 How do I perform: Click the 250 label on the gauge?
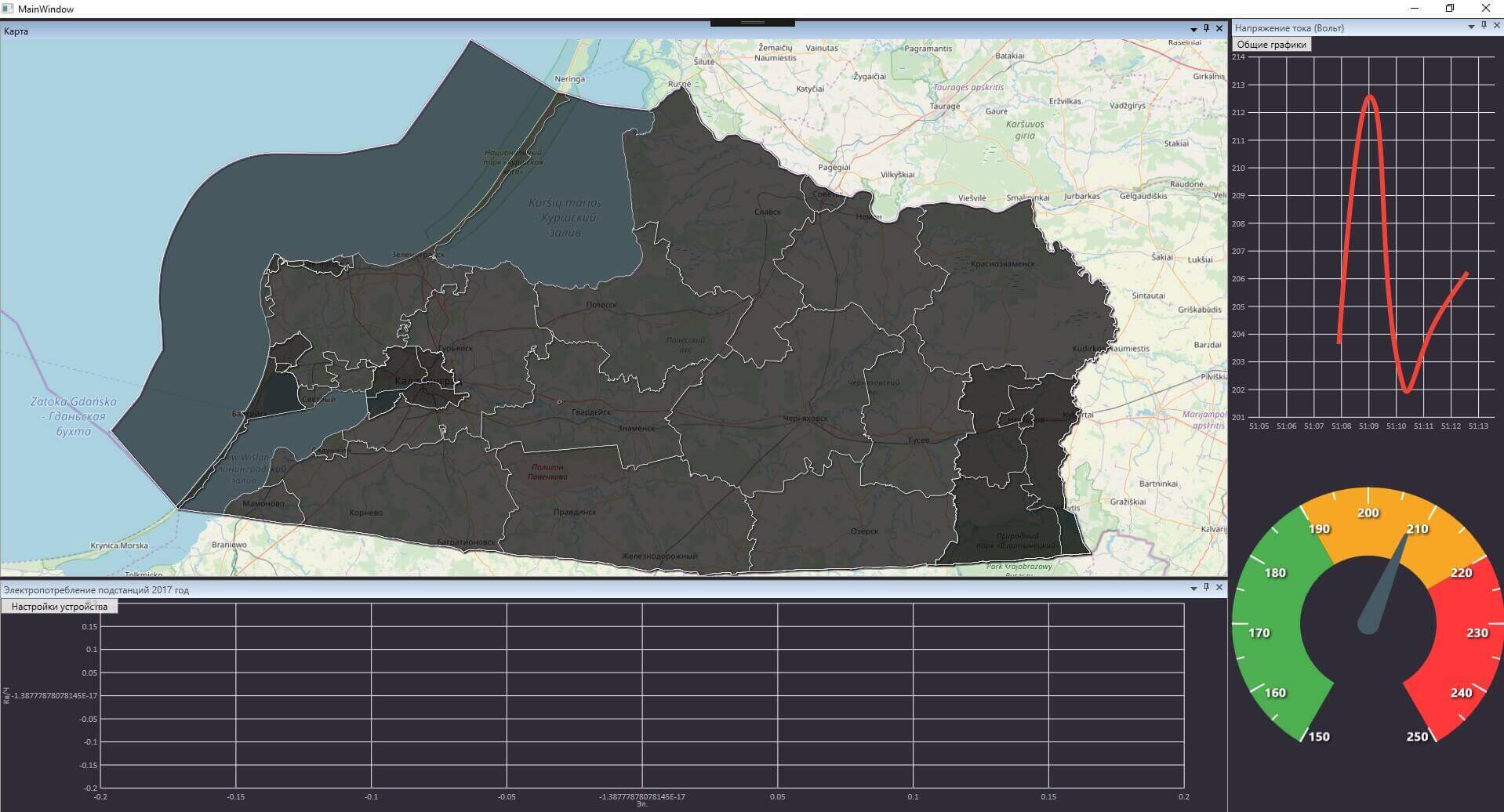[x=1417, y=737]
